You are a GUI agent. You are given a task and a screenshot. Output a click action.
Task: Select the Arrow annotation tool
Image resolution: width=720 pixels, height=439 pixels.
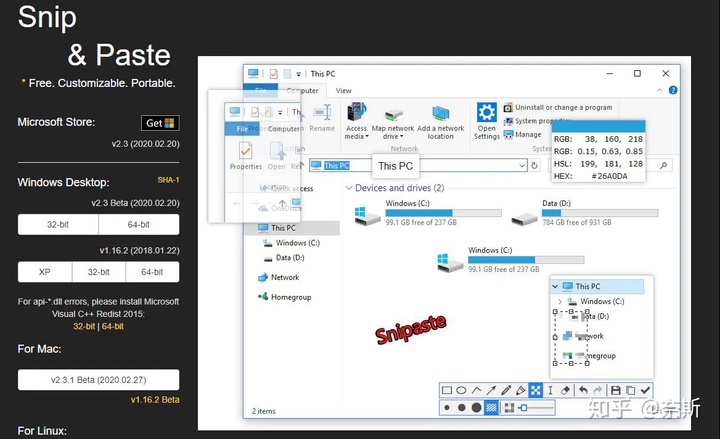491,390
